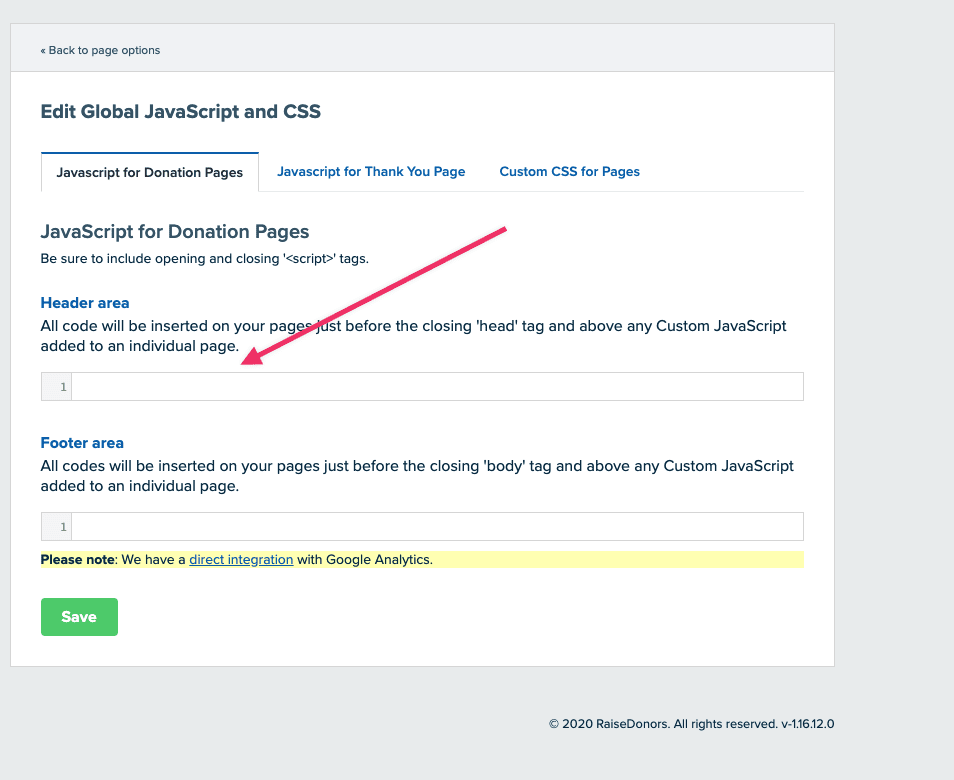Click the script tags reminder sentence
954x780 pixels.
click(x=205, y=259)
